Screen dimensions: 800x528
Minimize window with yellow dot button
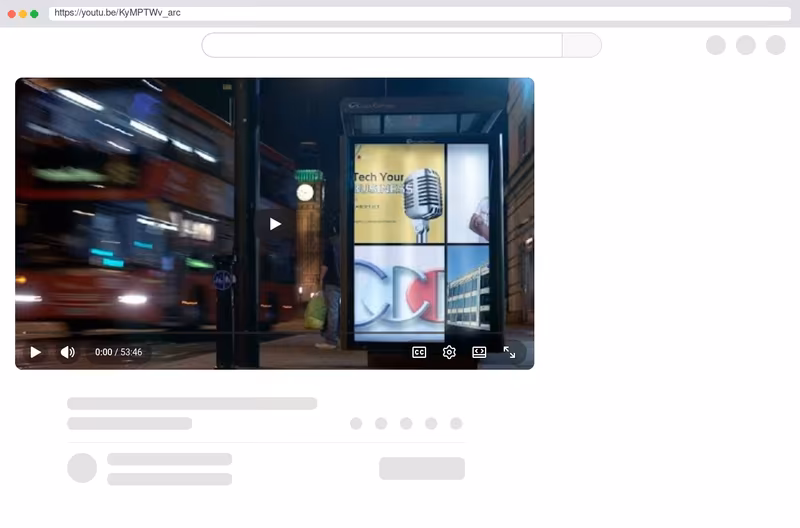(23, 14)
